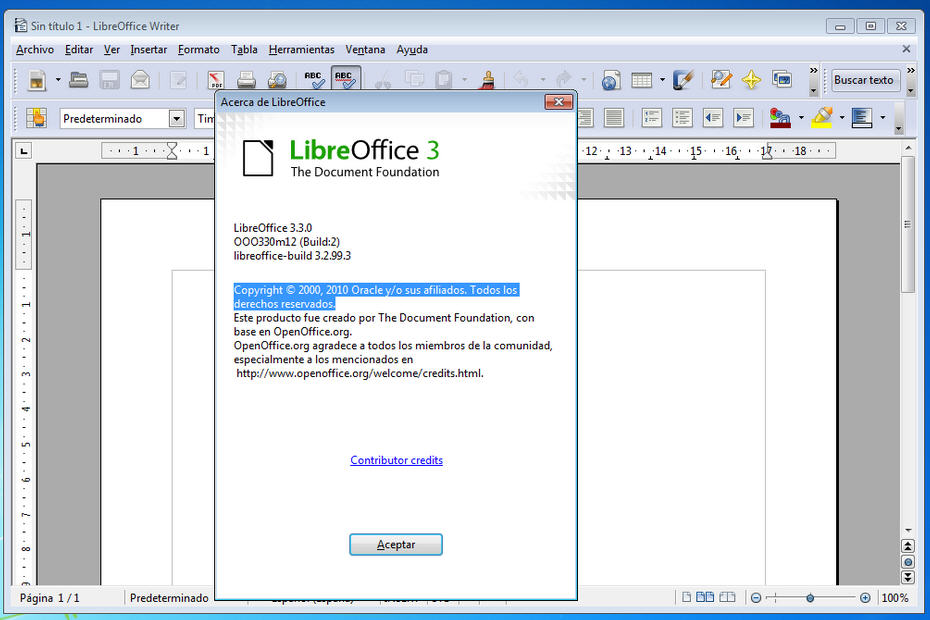Click the 100% zoom level value
This screenshot has width=930, height=620.
click(895, 598)
